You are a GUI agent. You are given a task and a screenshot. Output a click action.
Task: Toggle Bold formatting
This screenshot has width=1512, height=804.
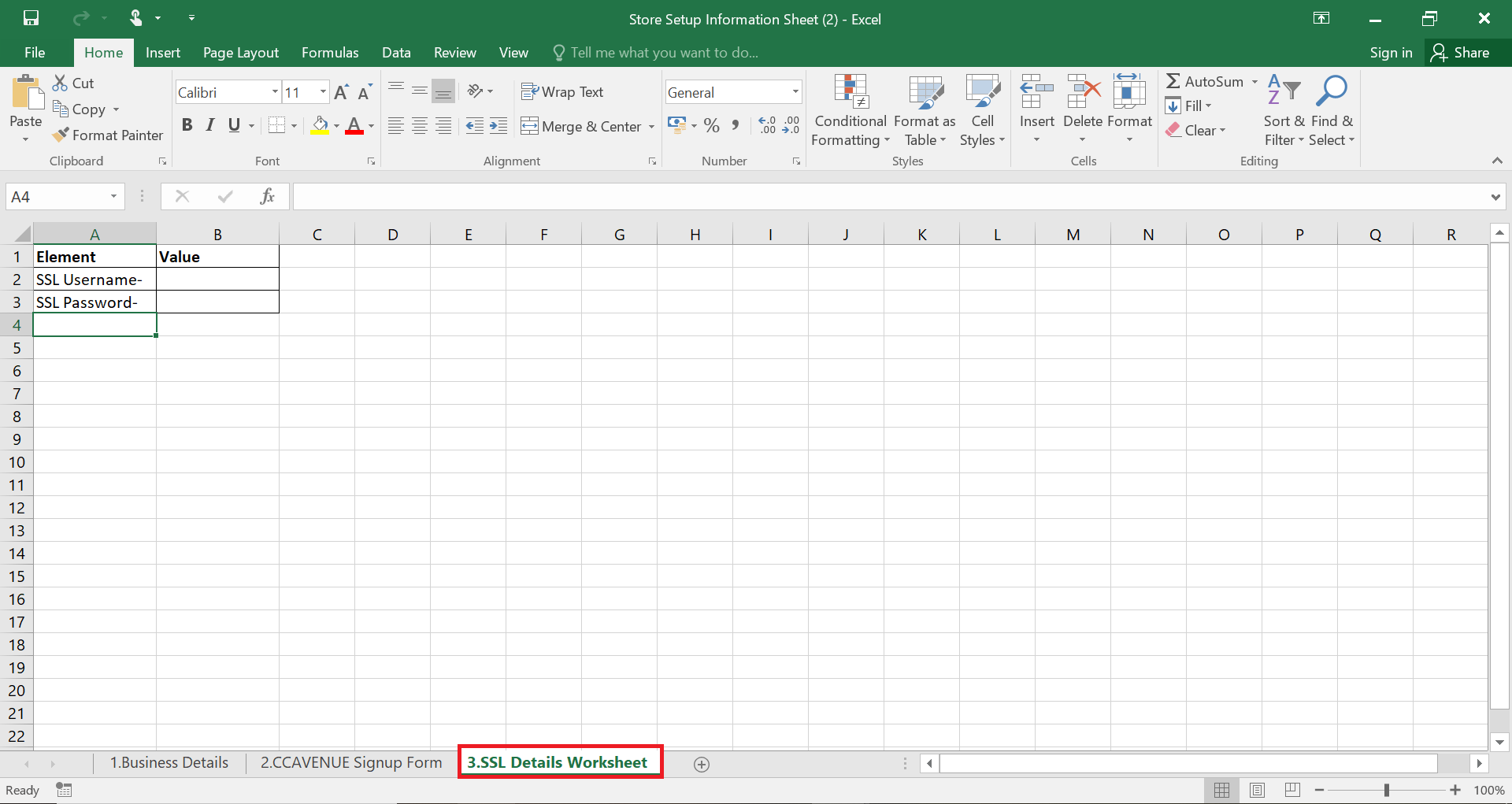[187, 125]
